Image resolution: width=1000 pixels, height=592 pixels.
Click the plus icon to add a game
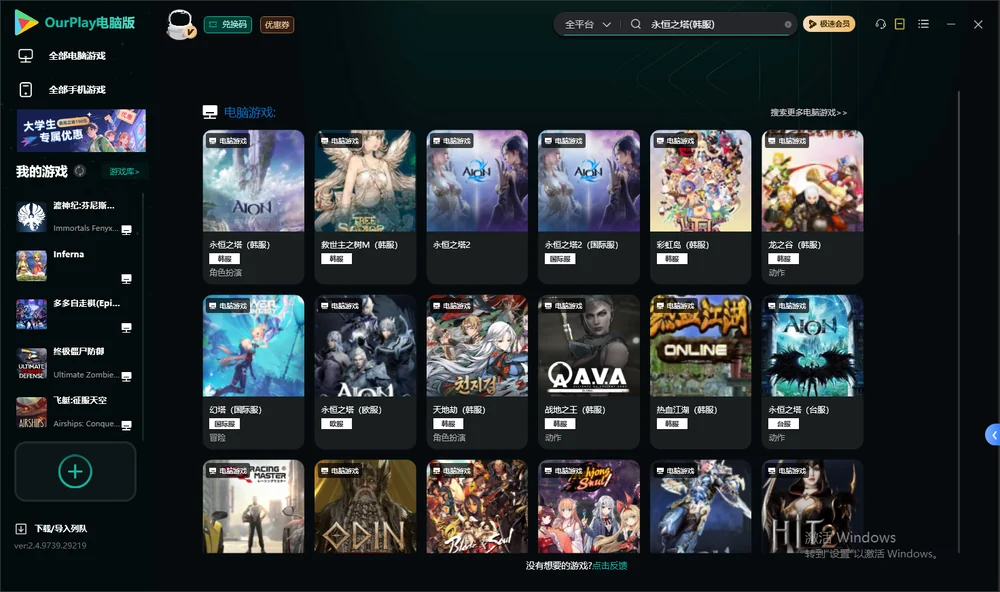75,471
